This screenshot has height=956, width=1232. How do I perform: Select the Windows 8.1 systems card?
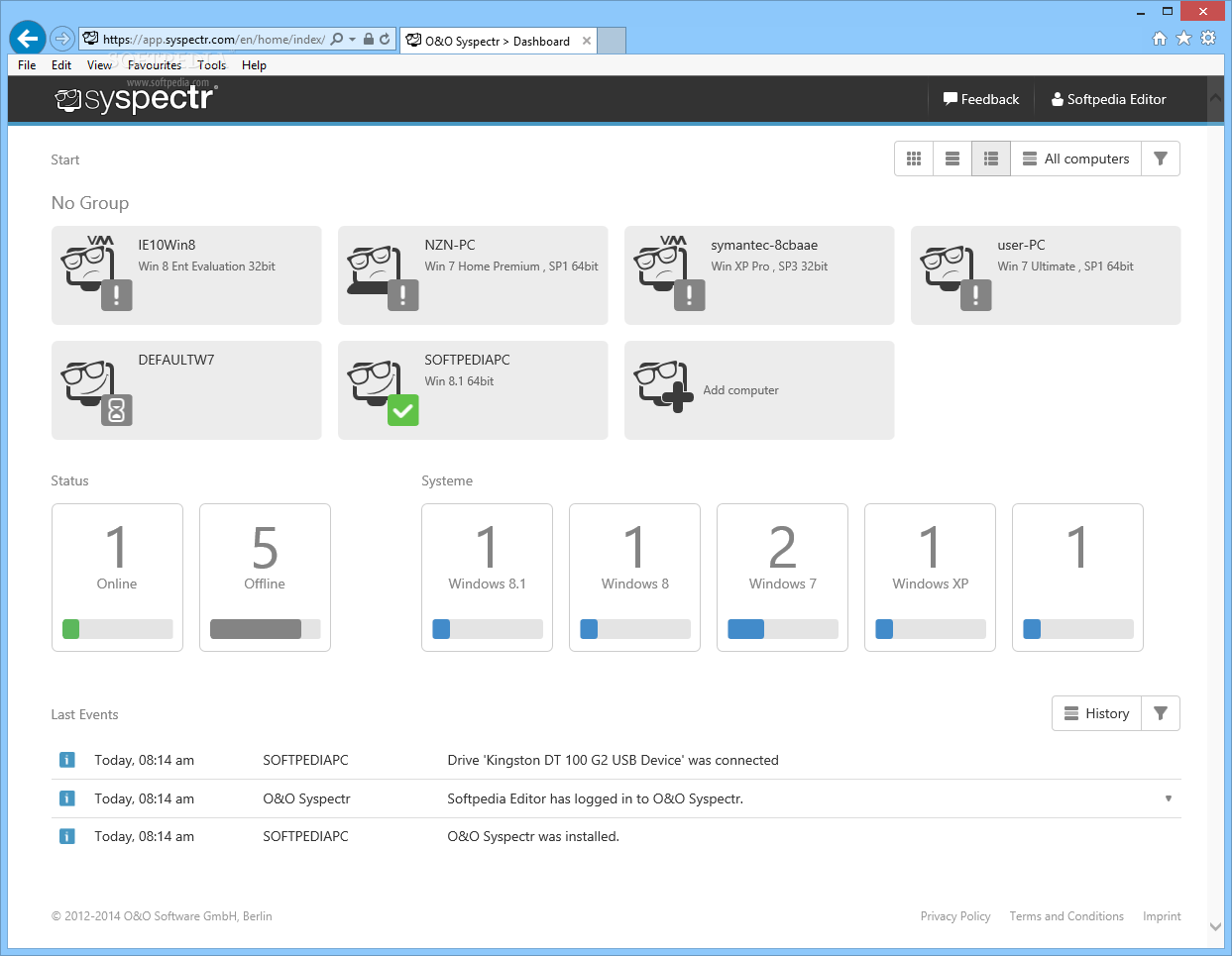click(x=487, y=578)
